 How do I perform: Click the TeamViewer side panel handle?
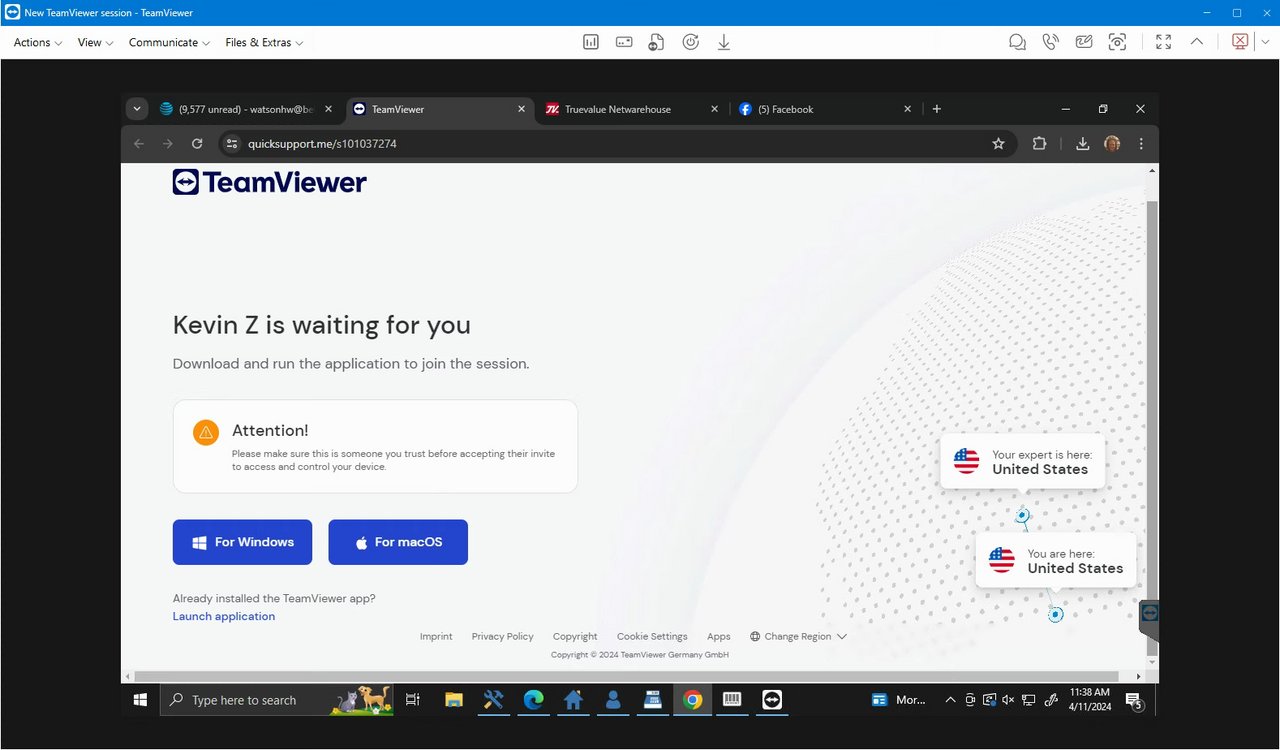click(x=1149, y=619)
